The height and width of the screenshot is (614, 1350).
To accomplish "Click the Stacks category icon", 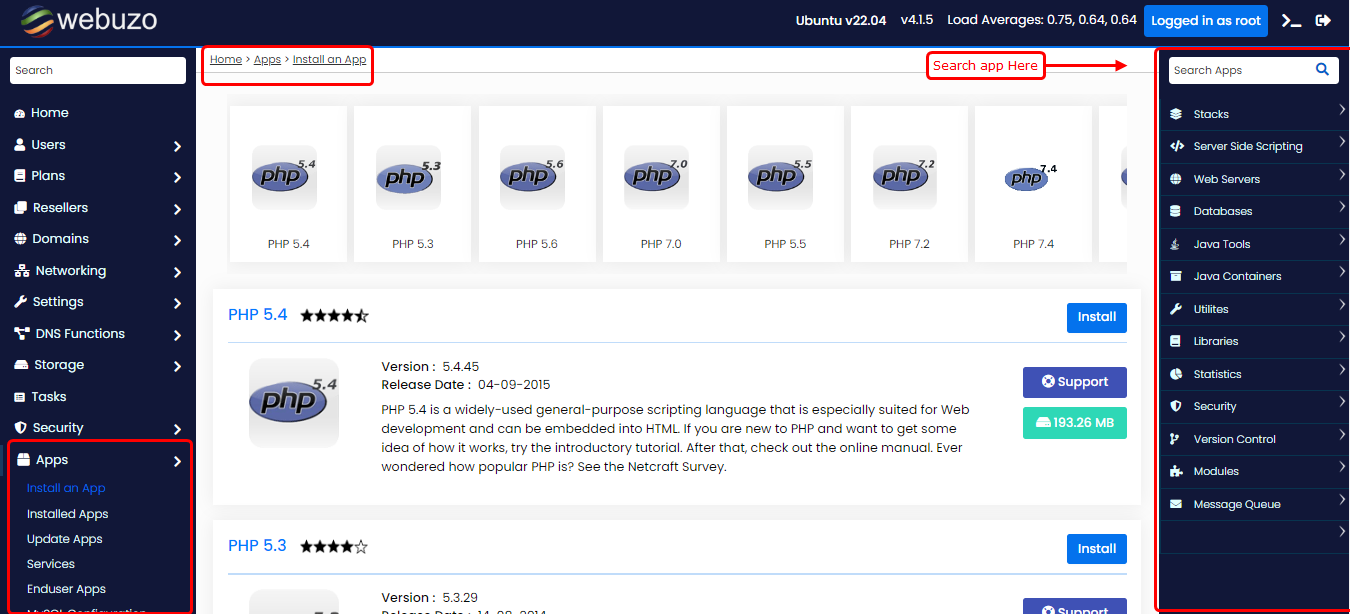I will [1176, 114].
